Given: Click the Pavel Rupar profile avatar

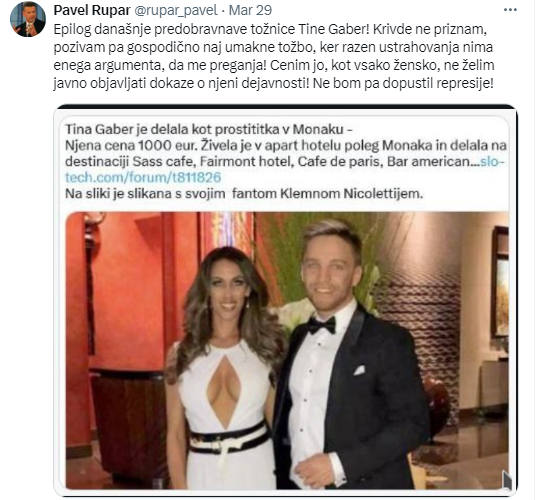Looking at the screenshot, I should pyautogui.click(x=28, y=20).
